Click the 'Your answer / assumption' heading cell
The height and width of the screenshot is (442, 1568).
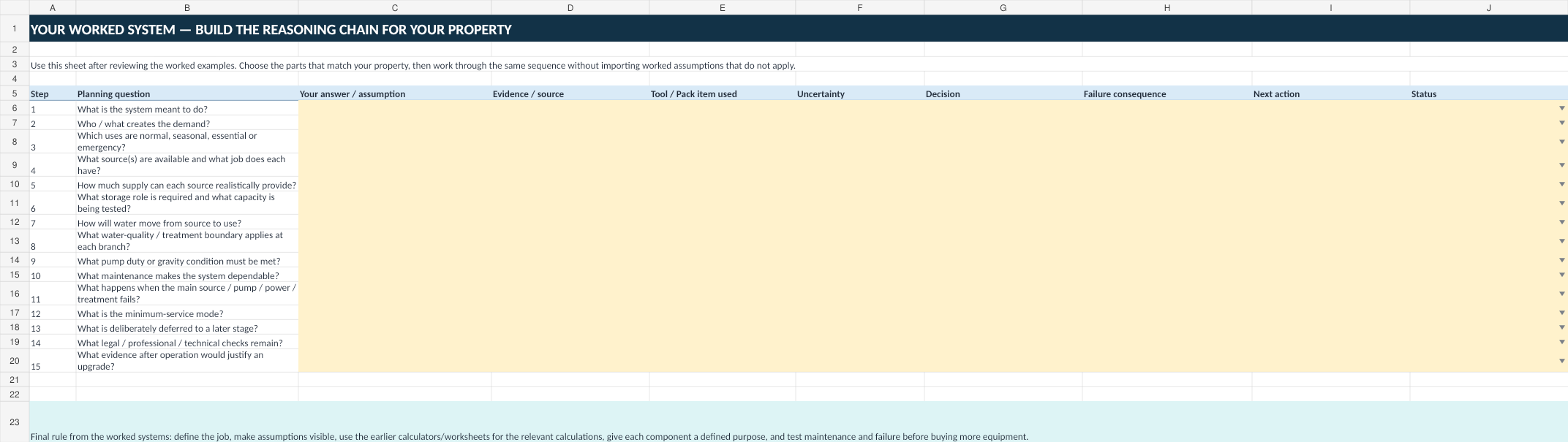pyautogui.click(x=395, y=94)
